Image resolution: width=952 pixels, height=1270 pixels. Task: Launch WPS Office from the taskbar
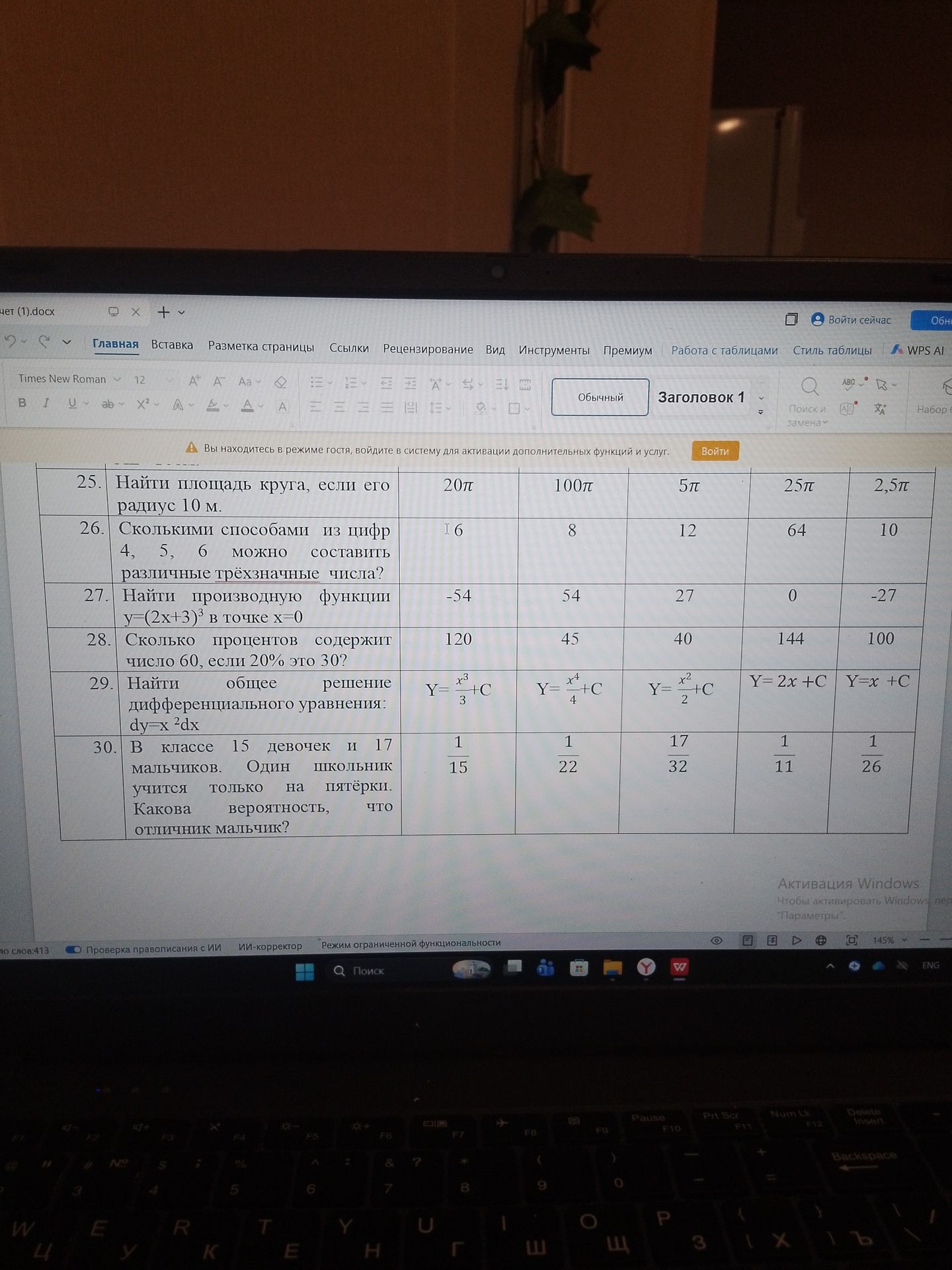point(680,967)
